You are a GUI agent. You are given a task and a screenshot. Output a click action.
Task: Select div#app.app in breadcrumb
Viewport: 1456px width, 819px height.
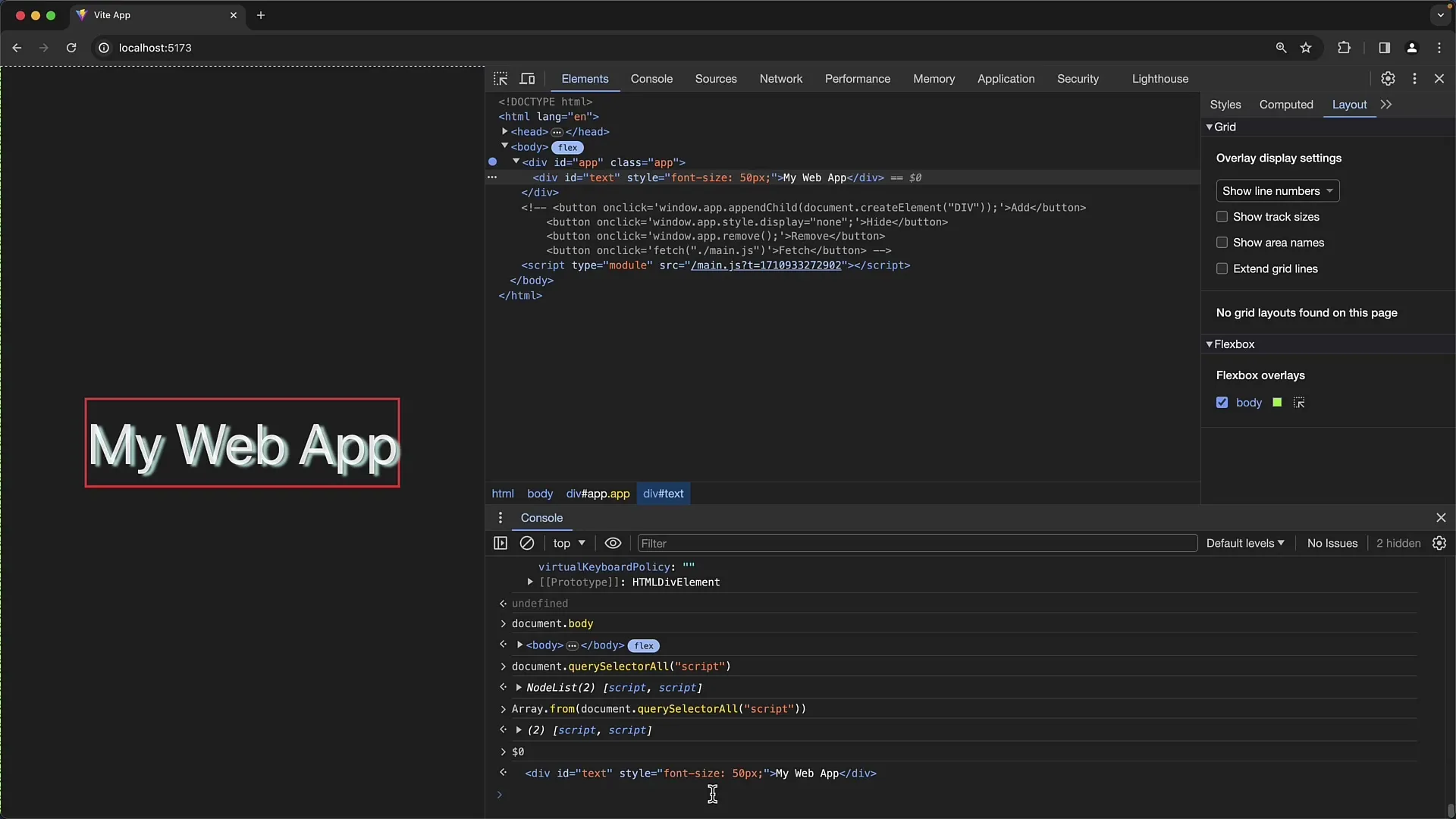[x=598, y=494]
